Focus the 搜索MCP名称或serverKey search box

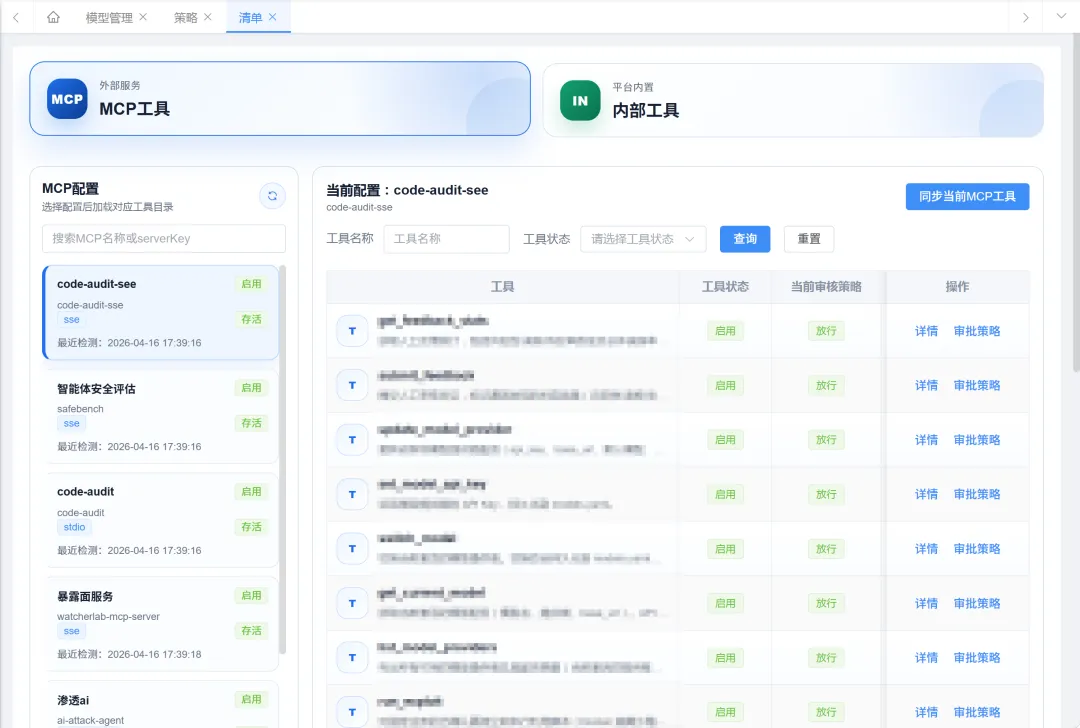(164, 238)
